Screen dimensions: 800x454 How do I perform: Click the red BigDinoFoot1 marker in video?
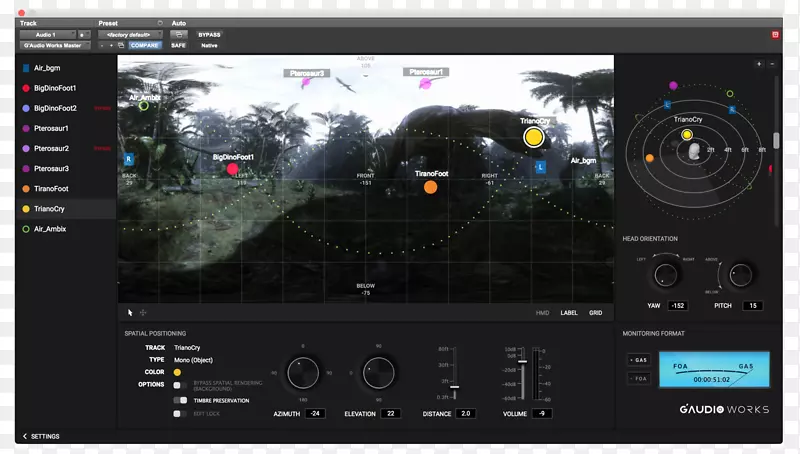coord(233,170)
